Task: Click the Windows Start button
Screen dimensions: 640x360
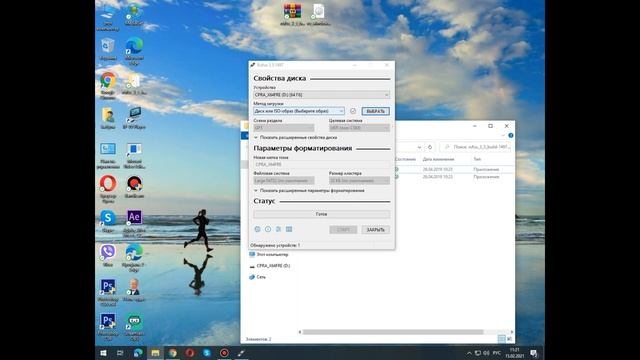Action: tap(103, 353)
